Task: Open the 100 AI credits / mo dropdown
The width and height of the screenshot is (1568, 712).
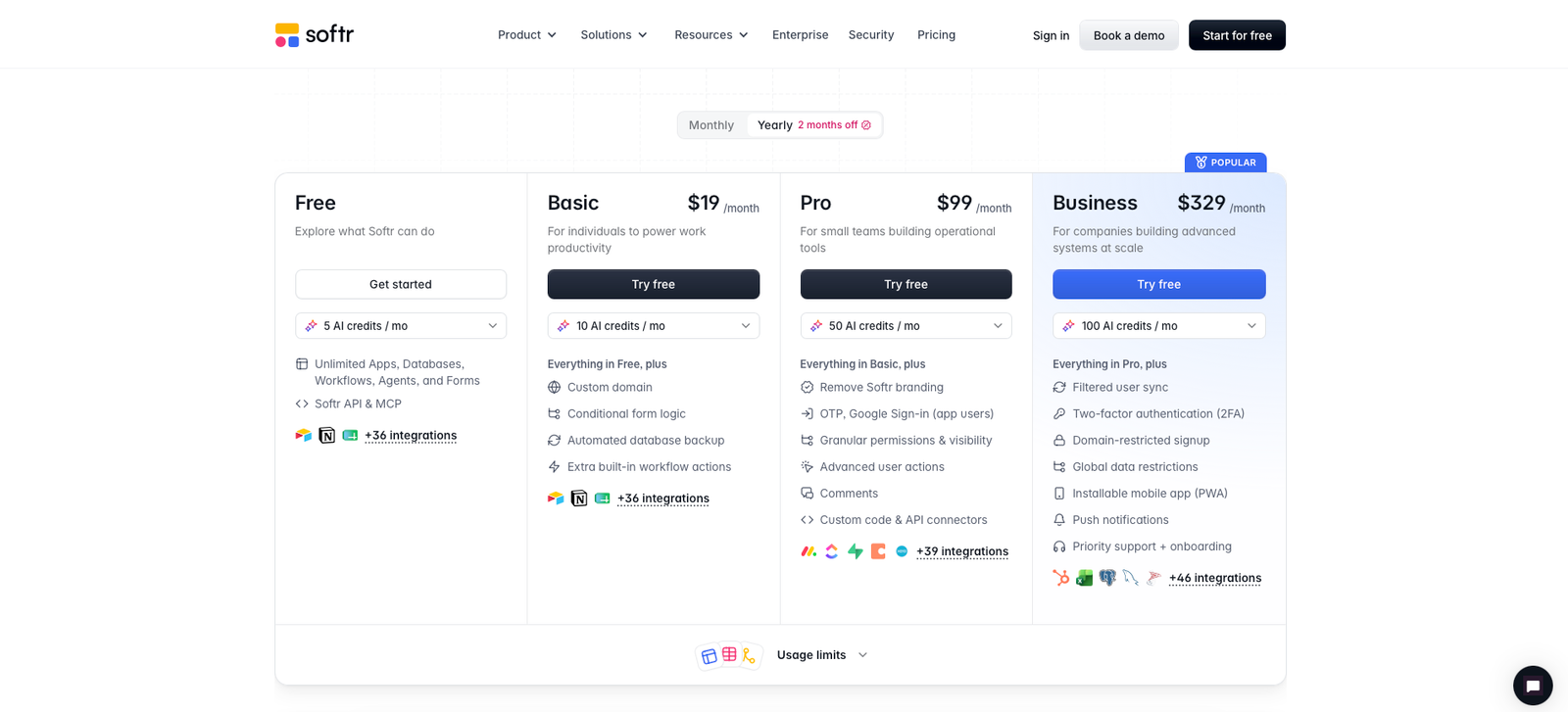Action: pyautogui.click(x=1159, y=326)
